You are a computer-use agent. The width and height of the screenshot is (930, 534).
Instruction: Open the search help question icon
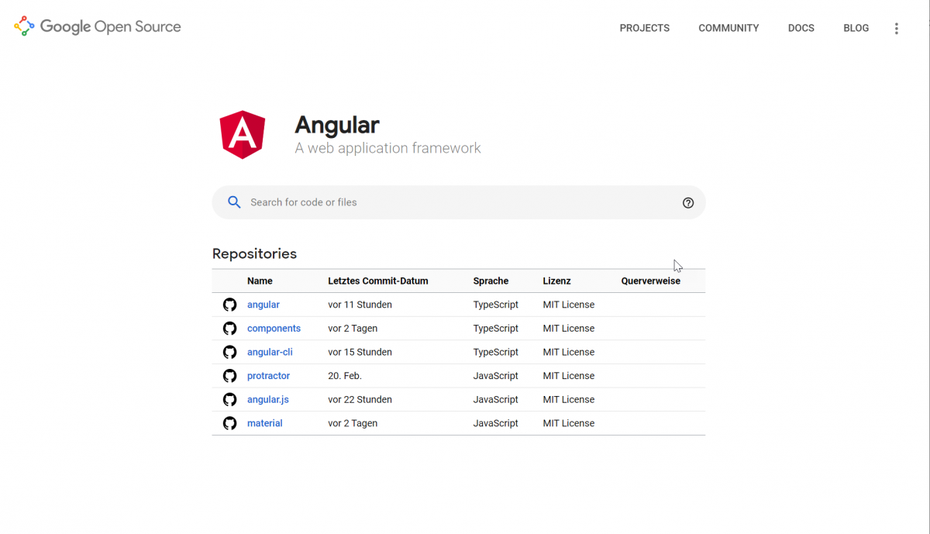click(688, 203)
